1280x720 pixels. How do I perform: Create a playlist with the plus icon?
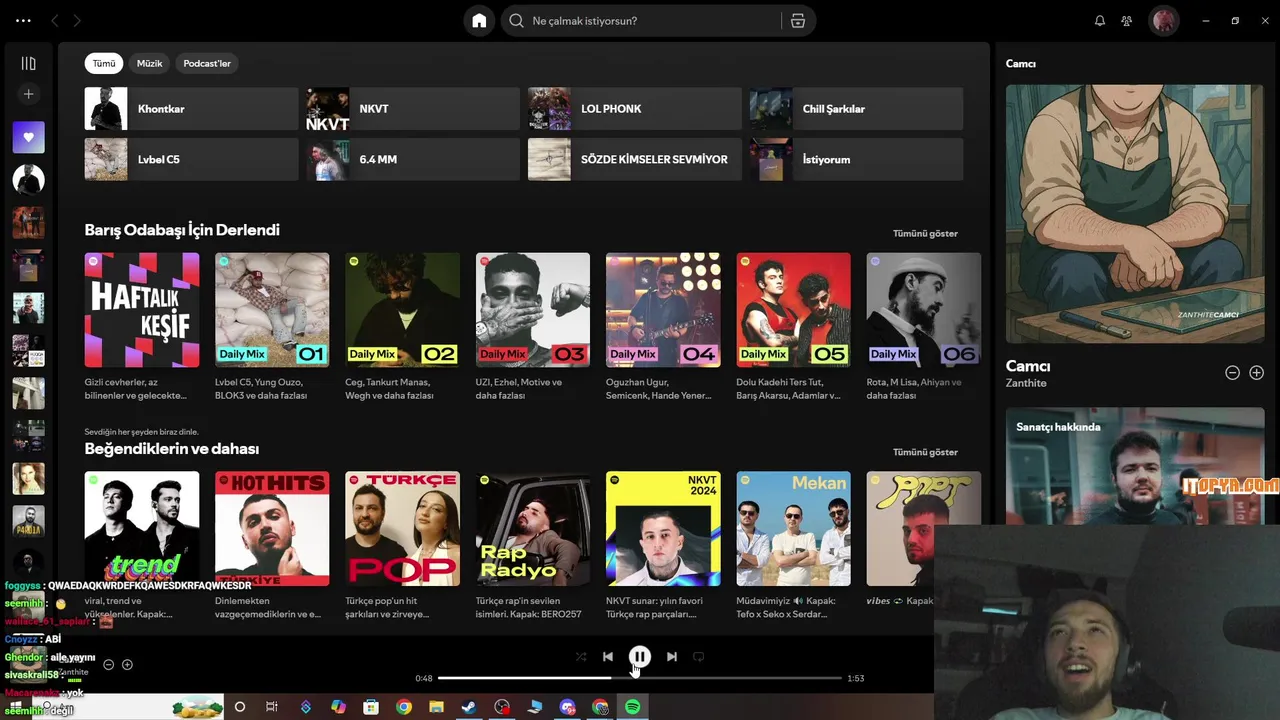click(28, 94)
